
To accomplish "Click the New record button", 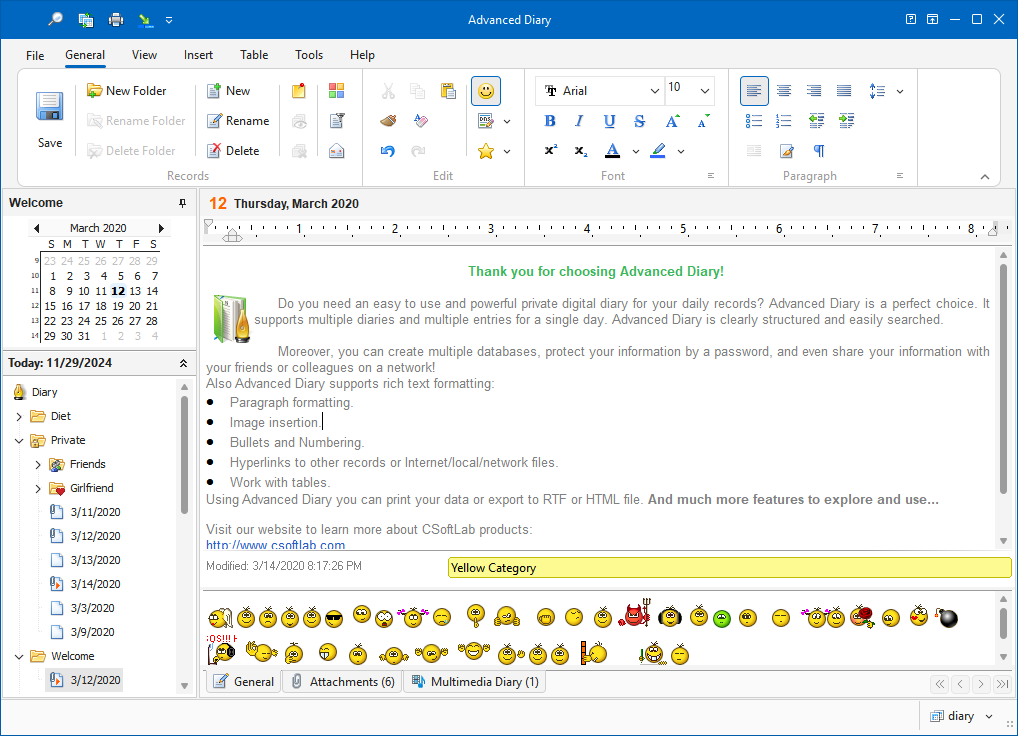I will coord(229,91).
